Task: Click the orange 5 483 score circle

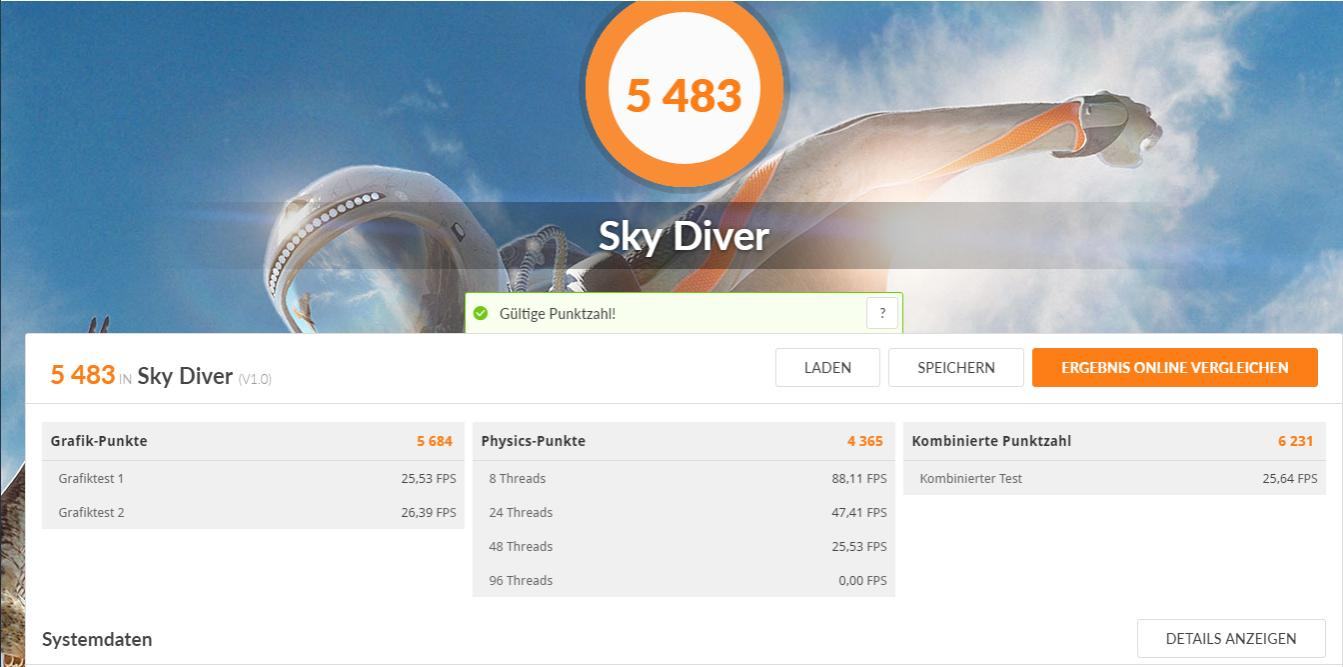Action: click(x=684, y=93)
